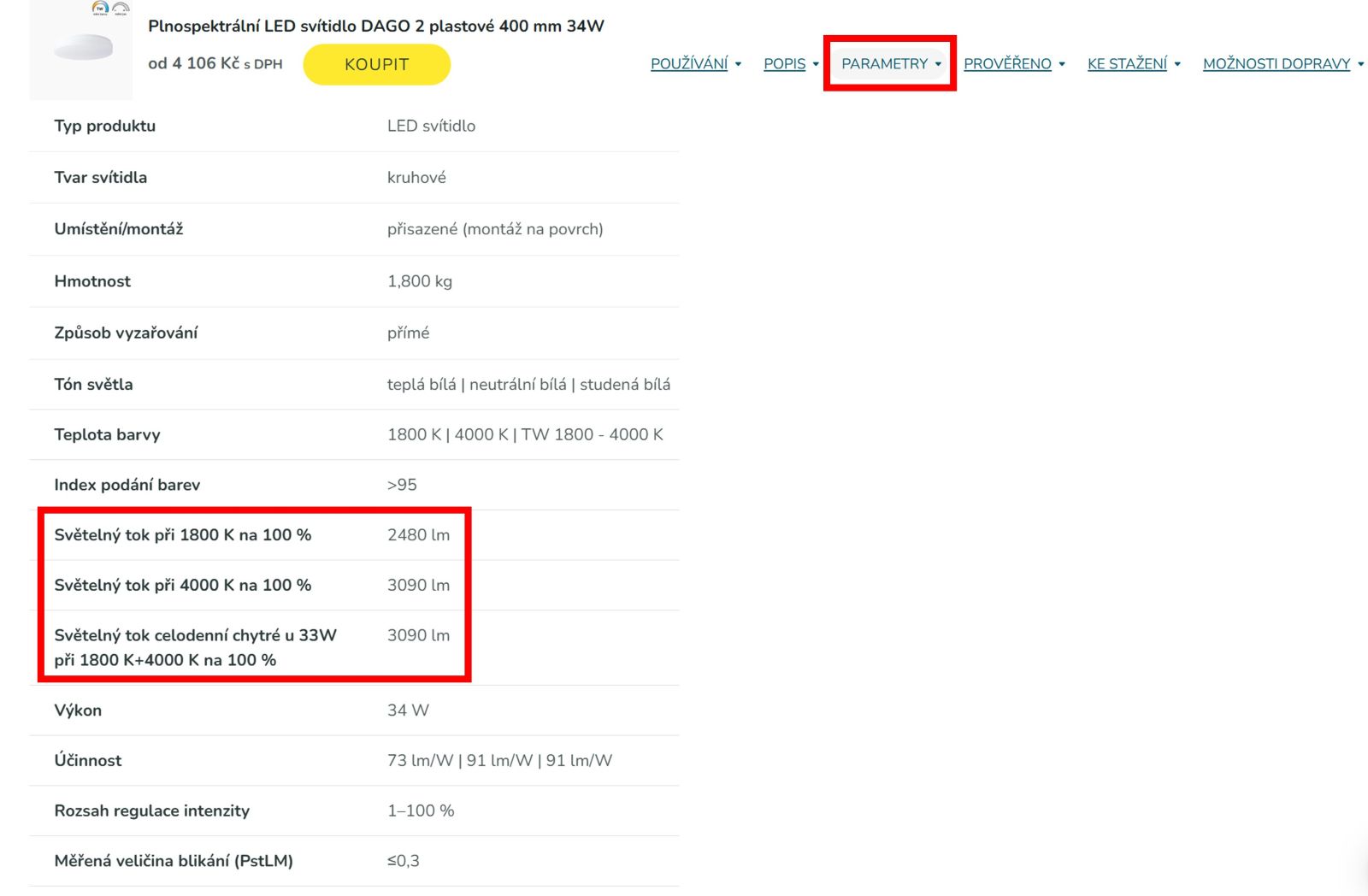Go to the POPIS section link
The image size is (1368, 896).
coord(784,64)
